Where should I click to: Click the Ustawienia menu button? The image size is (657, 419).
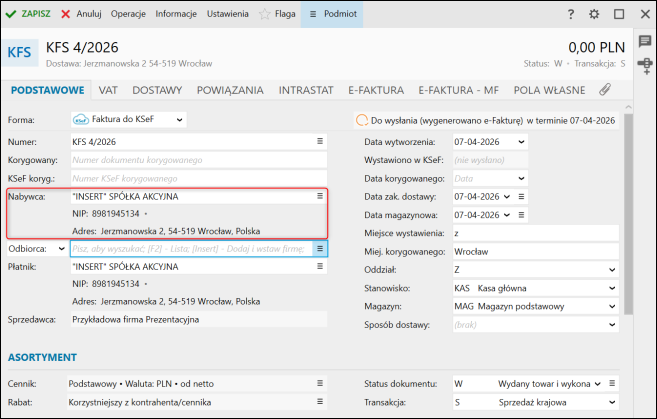(x=229, y=14)
